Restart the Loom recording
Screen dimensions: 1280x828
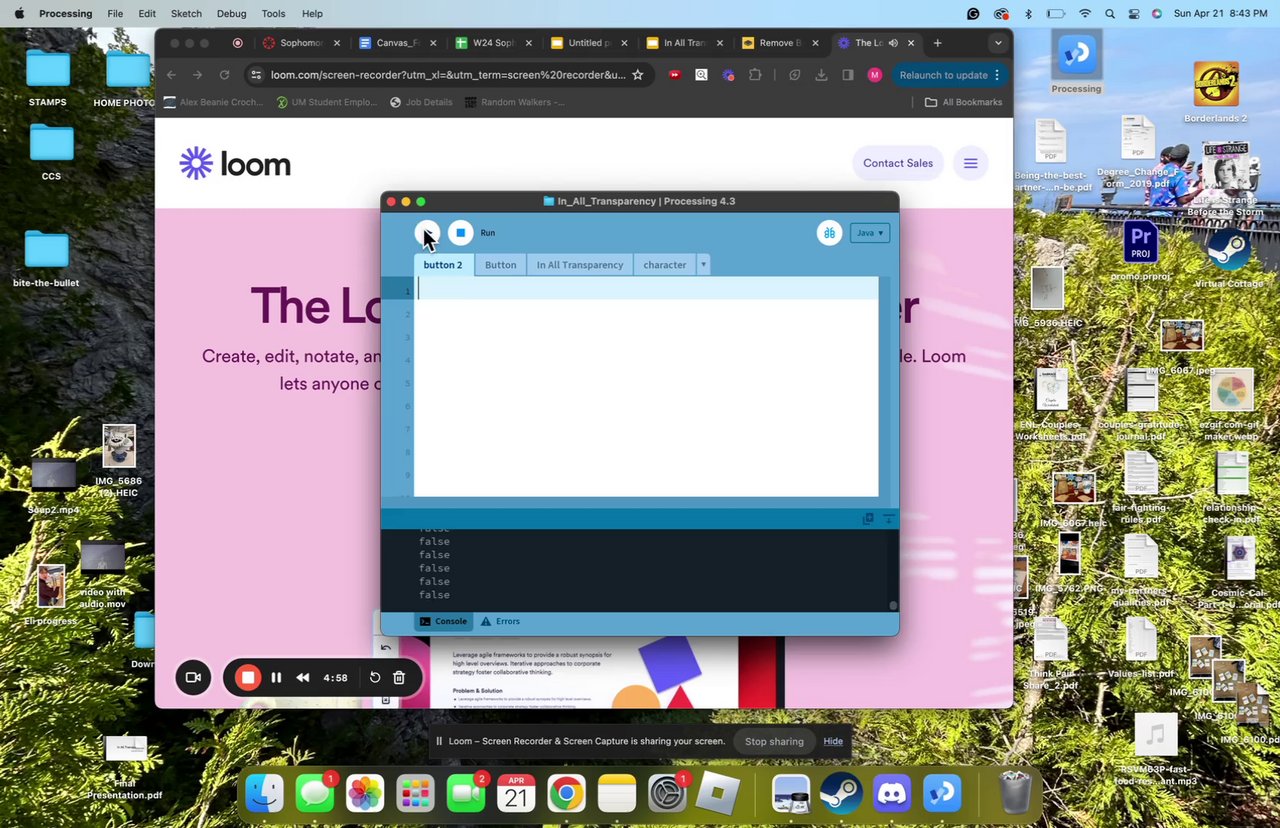pos(375,677)
